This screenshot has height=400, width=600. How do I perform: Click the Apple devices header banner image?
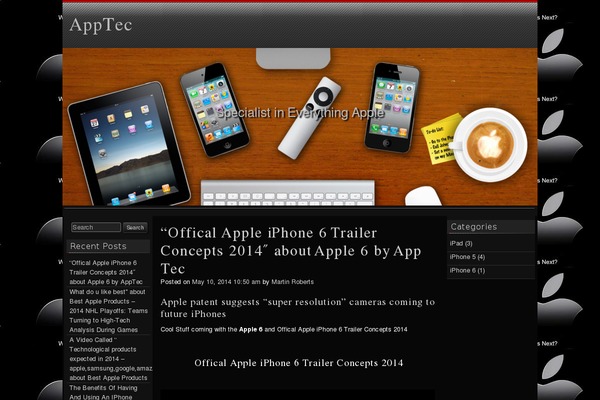[x=300, y=127]
